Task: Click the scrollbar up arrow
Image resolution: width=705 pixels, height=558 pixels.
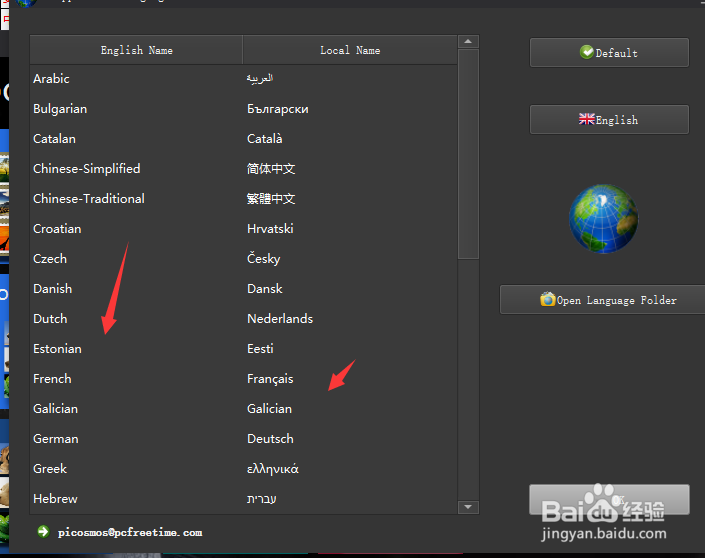Action: pyautogui.click(x=468, y=41)
